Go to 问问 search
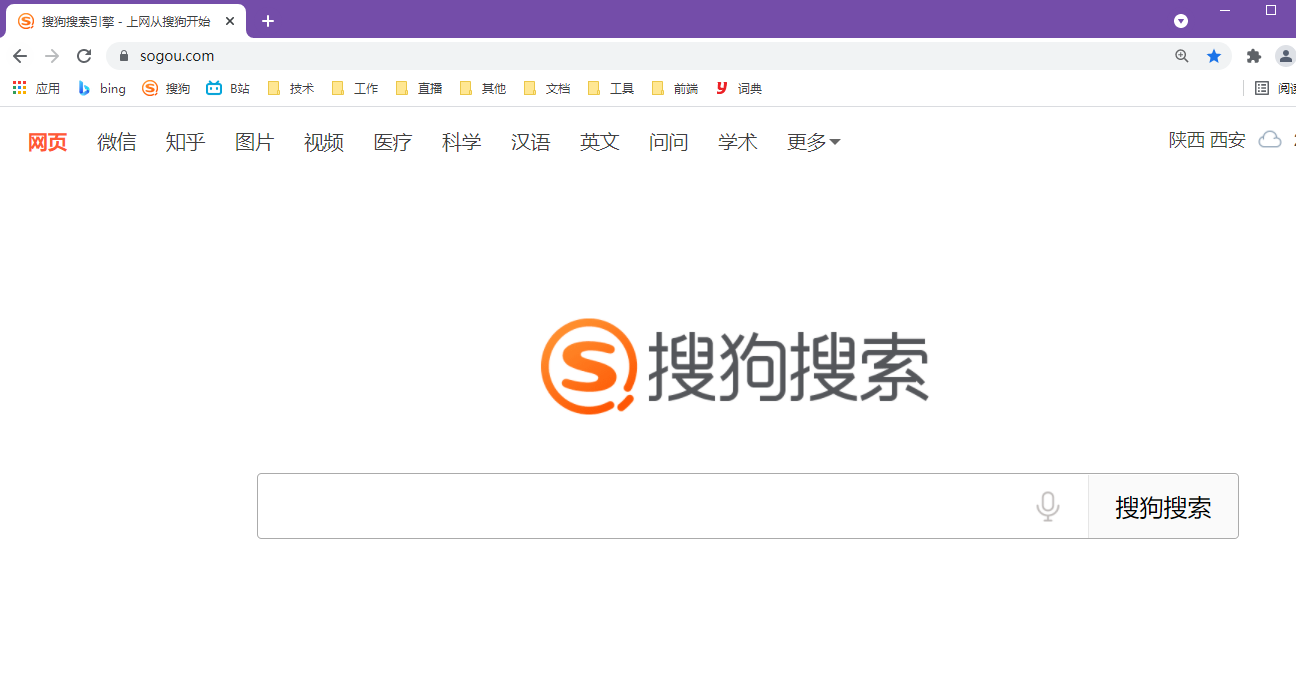1296x674 pixels. click(x=668, y=142)
